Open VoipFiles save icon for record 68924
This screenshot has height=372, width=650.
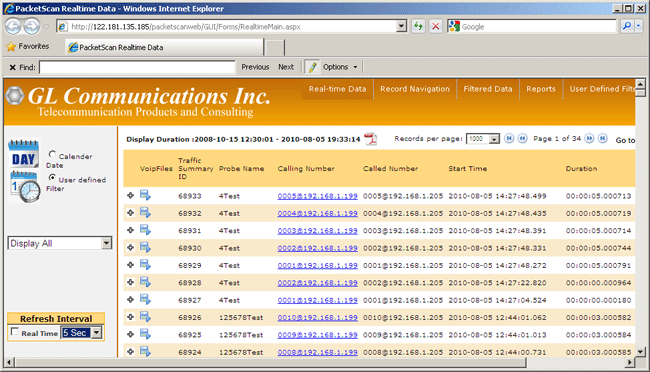point(145,351)
